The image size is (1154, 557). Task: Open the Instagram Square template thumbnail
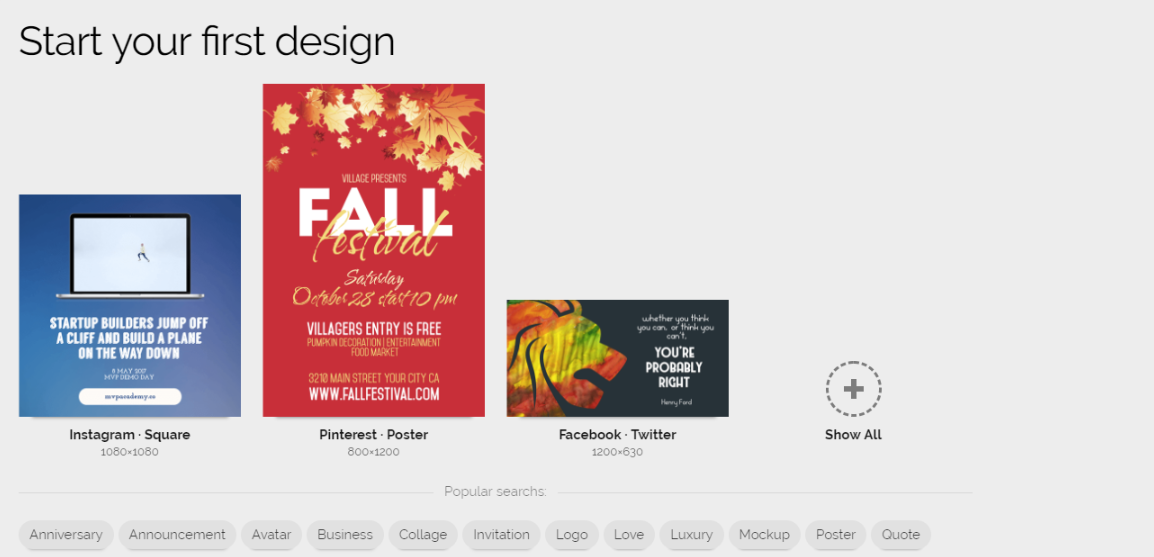130,305
